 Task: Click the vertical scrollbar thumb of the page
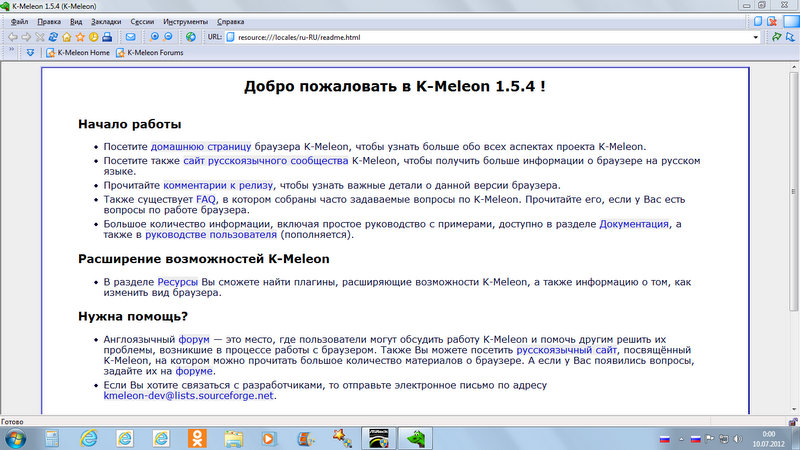pos(794,191)
